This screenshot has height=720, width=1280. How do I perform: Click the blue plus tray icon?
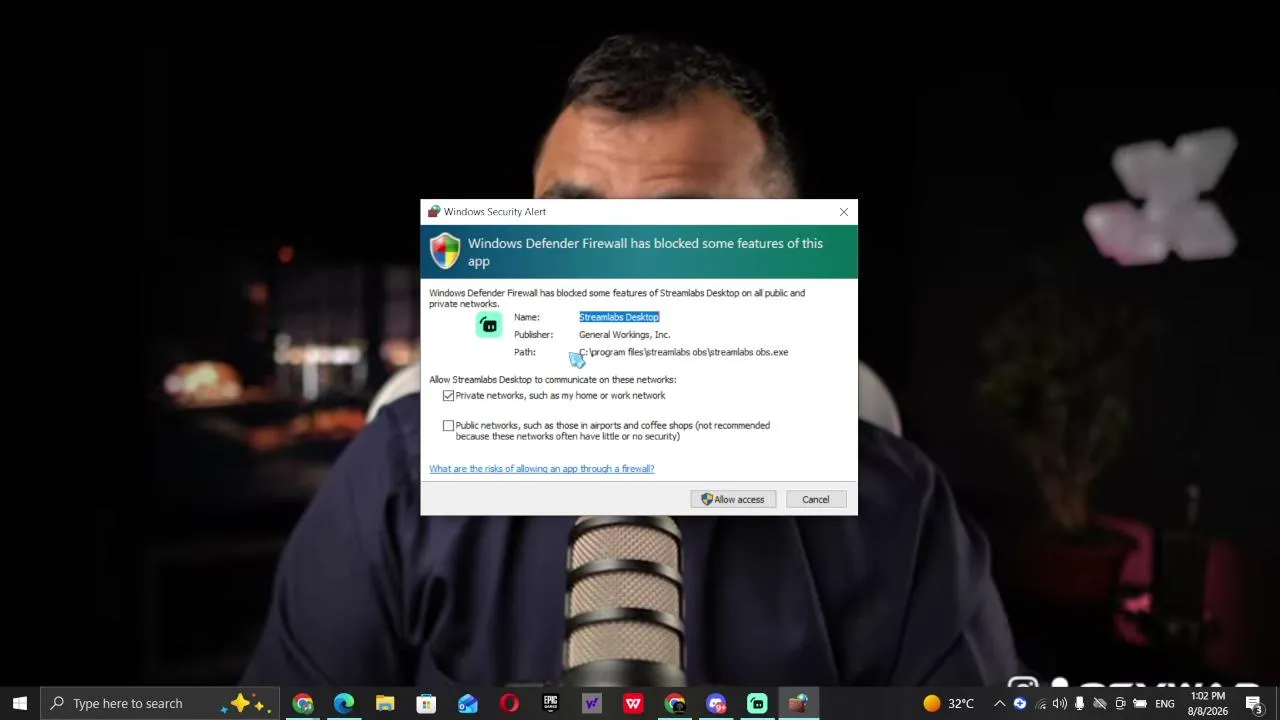(1020, 703)
